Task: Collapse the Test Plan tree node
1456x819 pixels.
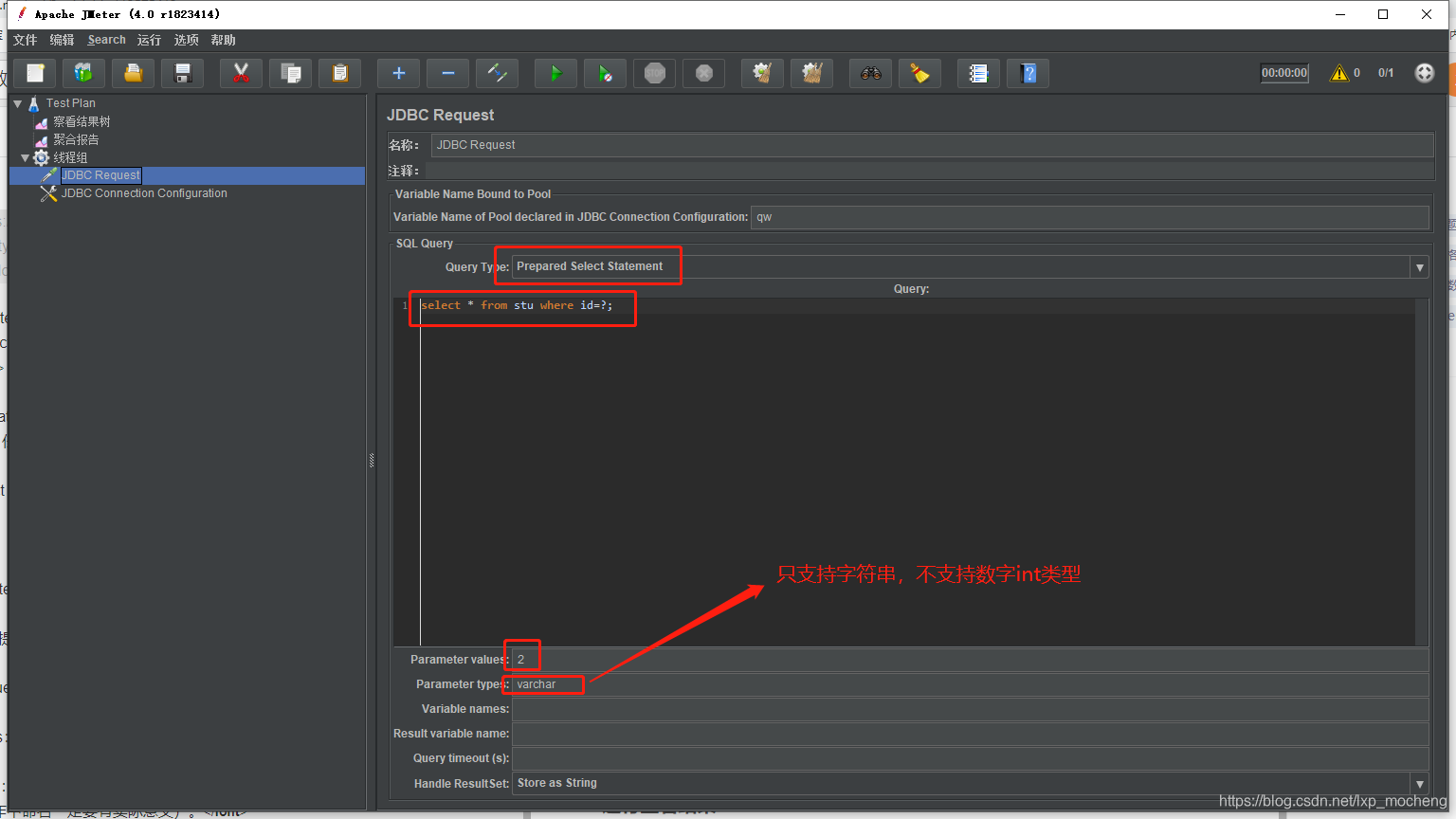Action: point(18,103)
